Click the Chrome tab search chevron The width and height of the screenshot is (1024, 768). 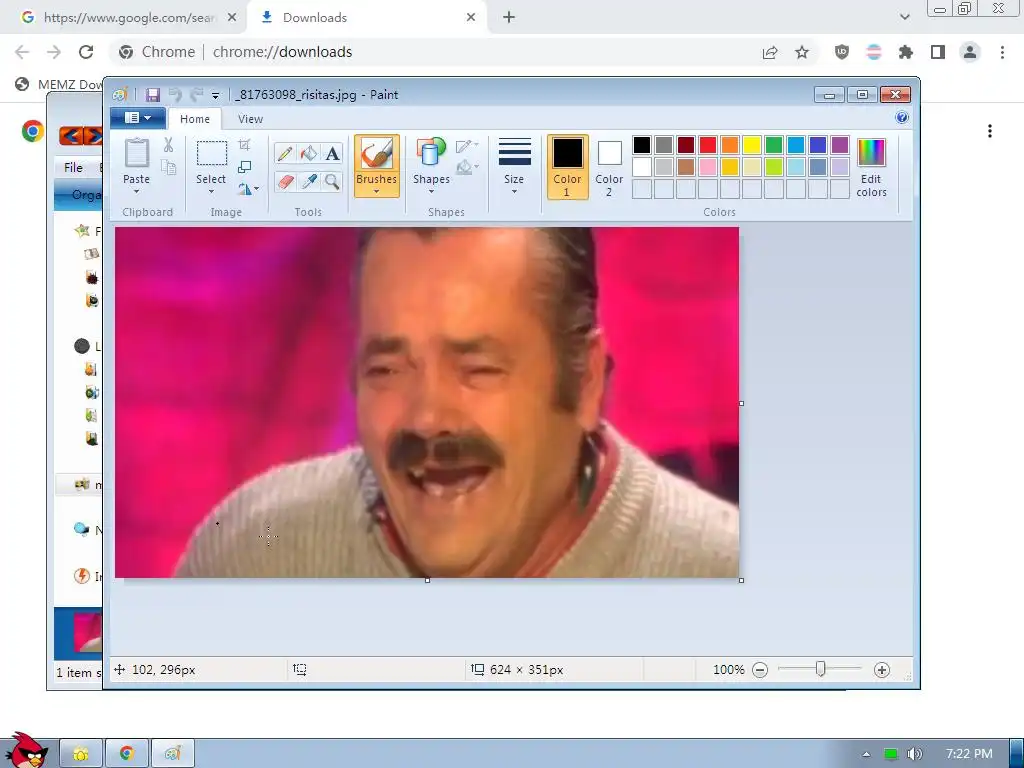[x=904, y=18]
